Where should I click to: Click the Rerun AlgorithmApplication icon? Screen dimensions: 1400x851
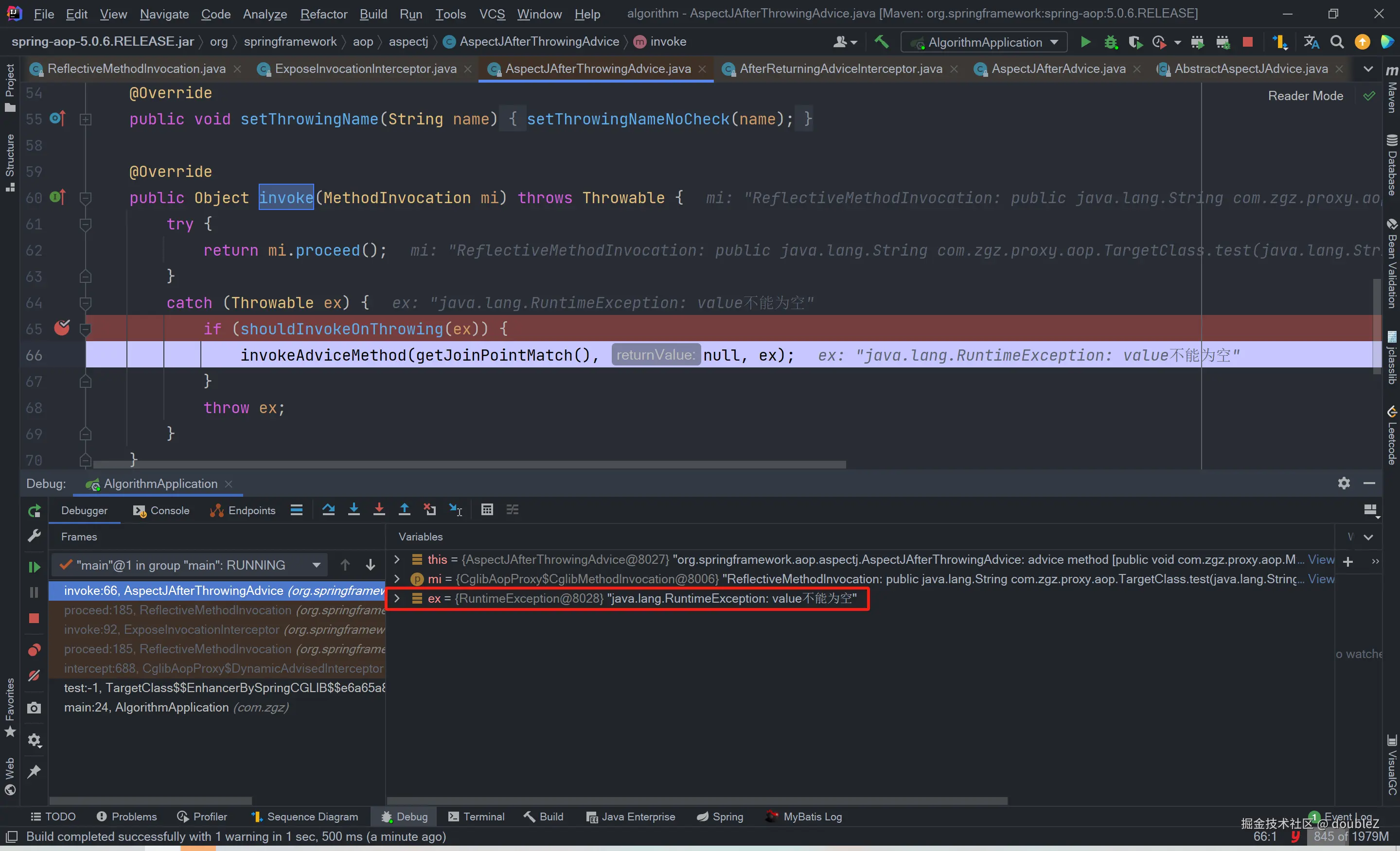click(x=34, y=511)
